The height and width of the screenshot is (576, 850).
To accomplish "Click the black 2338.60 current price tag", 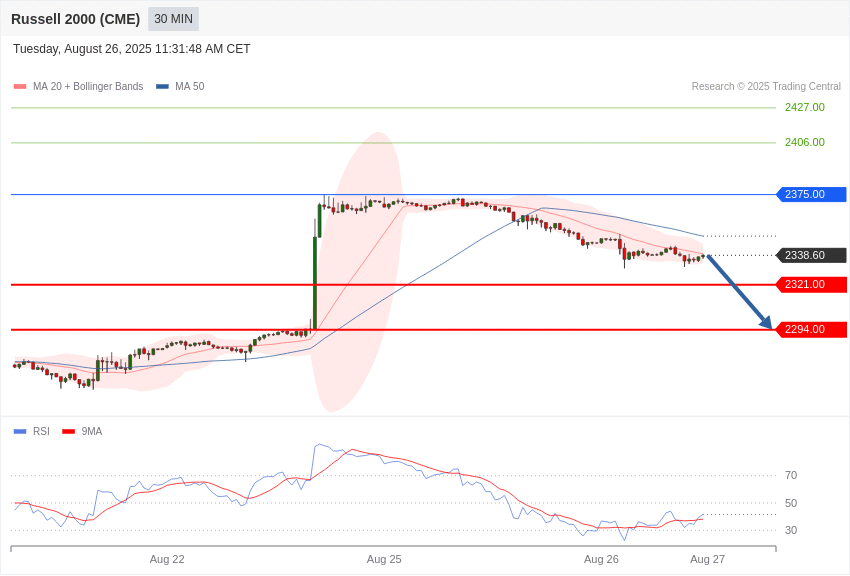I will 811,255.
